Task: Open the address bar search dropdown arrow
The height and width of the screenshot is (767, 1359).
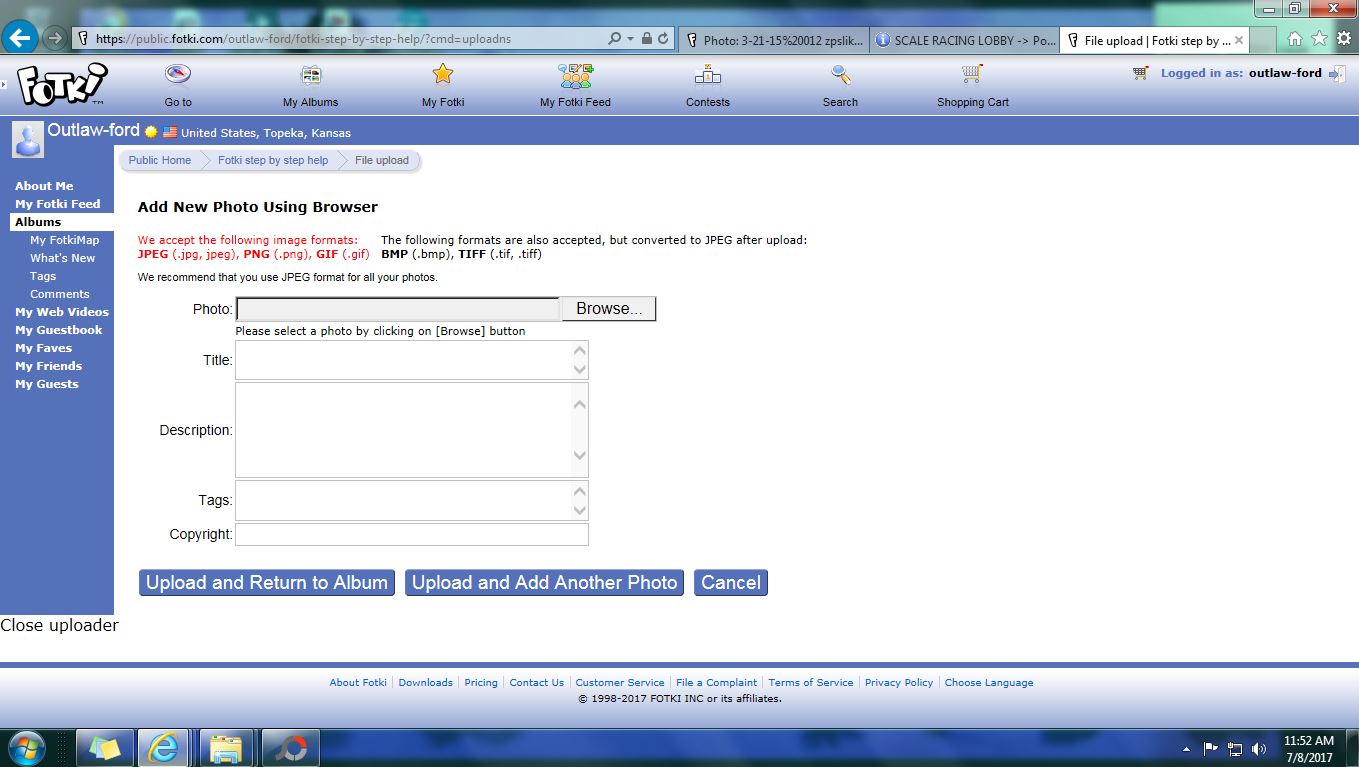Action: point(630,39)
